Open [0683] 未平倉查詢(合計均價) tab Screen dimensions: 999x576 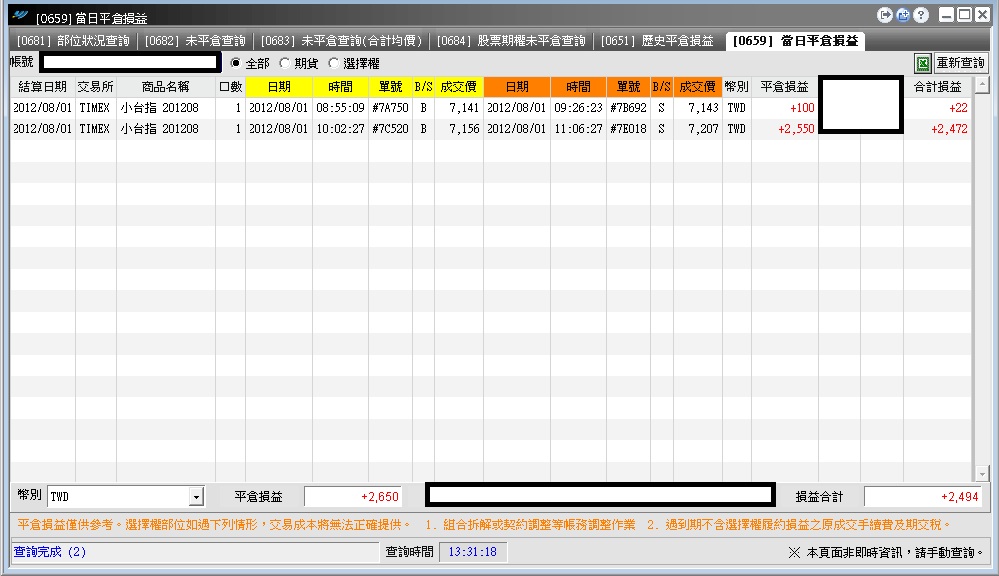341,41
